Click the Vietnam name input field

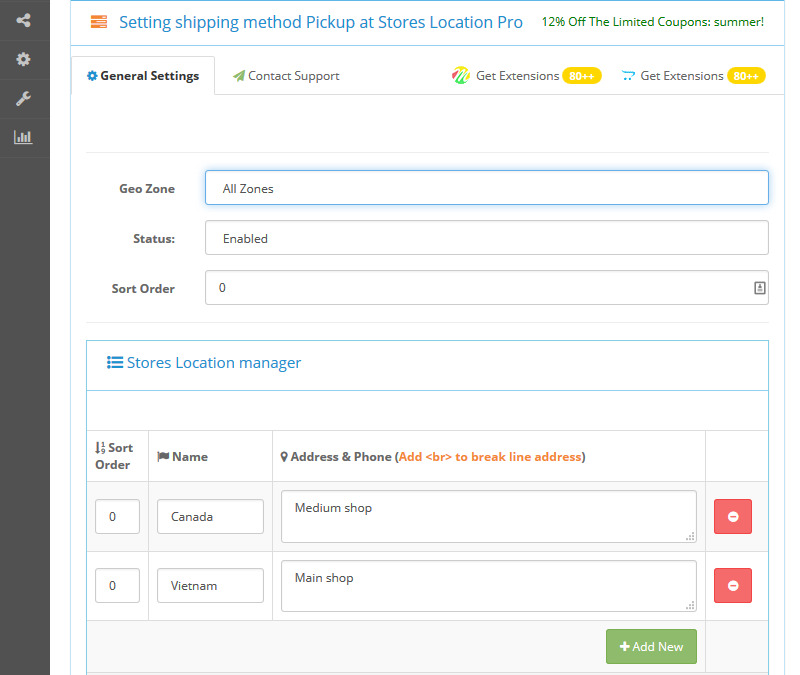(x=210, y=585)
